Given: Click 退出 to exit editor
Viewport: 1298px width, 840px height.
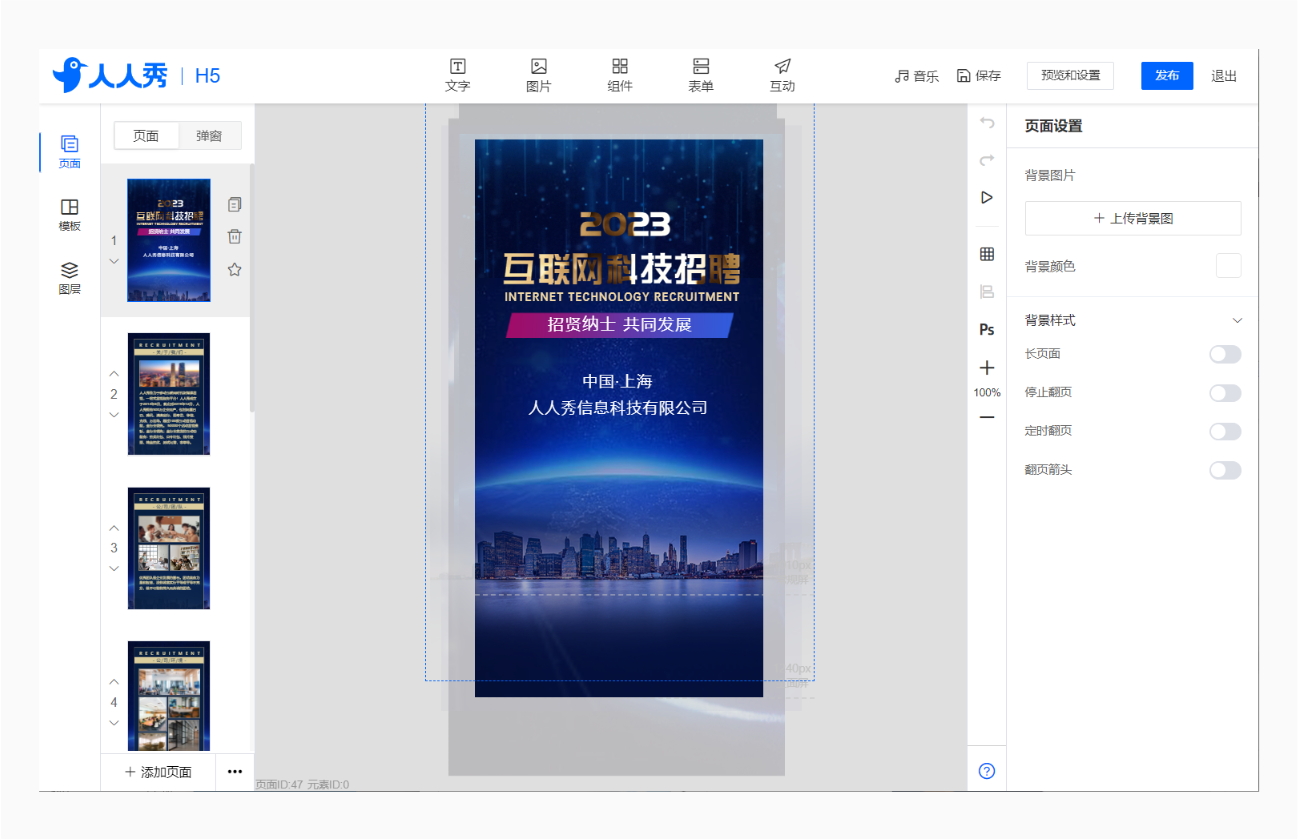Looking at the screenshot, I should 1224,76.
